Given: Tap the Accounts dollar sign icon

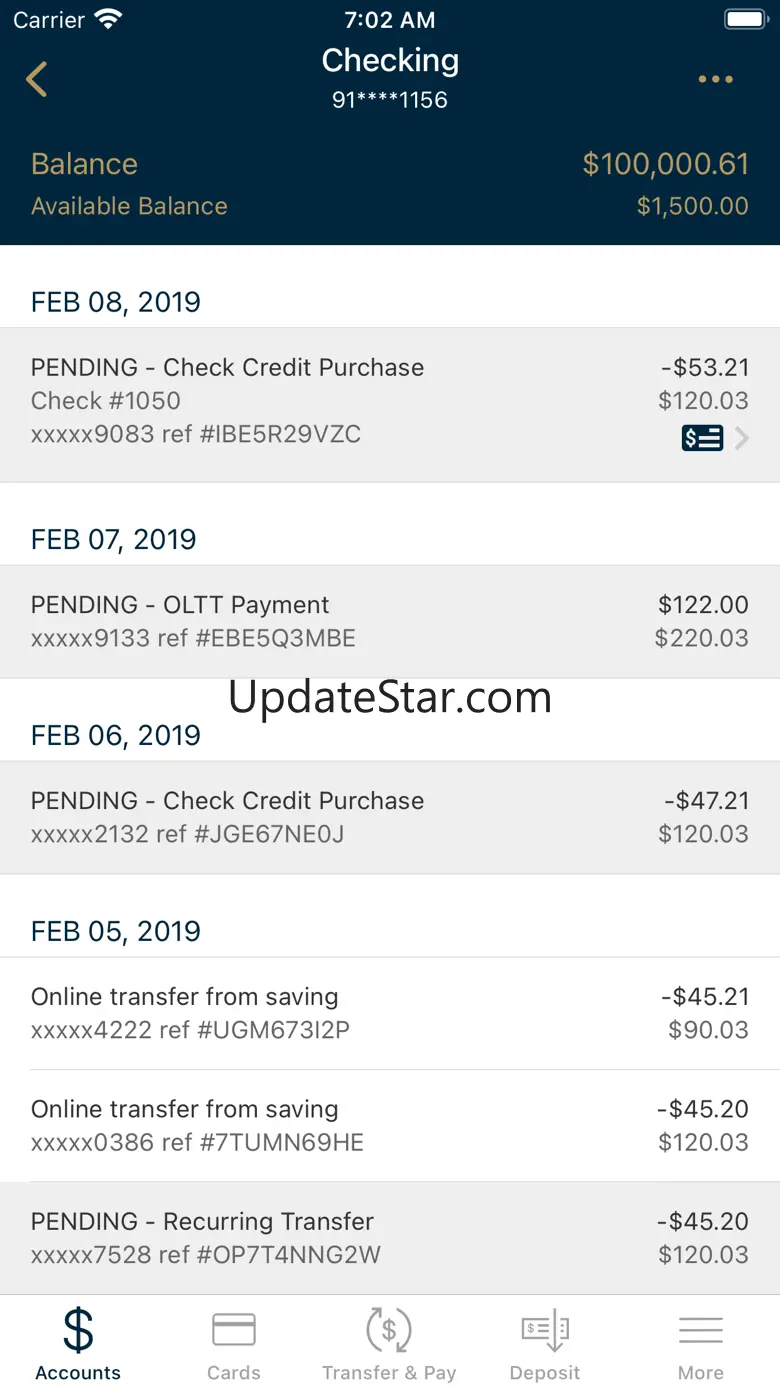Looking at the screenshot, I should [78, 1331].
